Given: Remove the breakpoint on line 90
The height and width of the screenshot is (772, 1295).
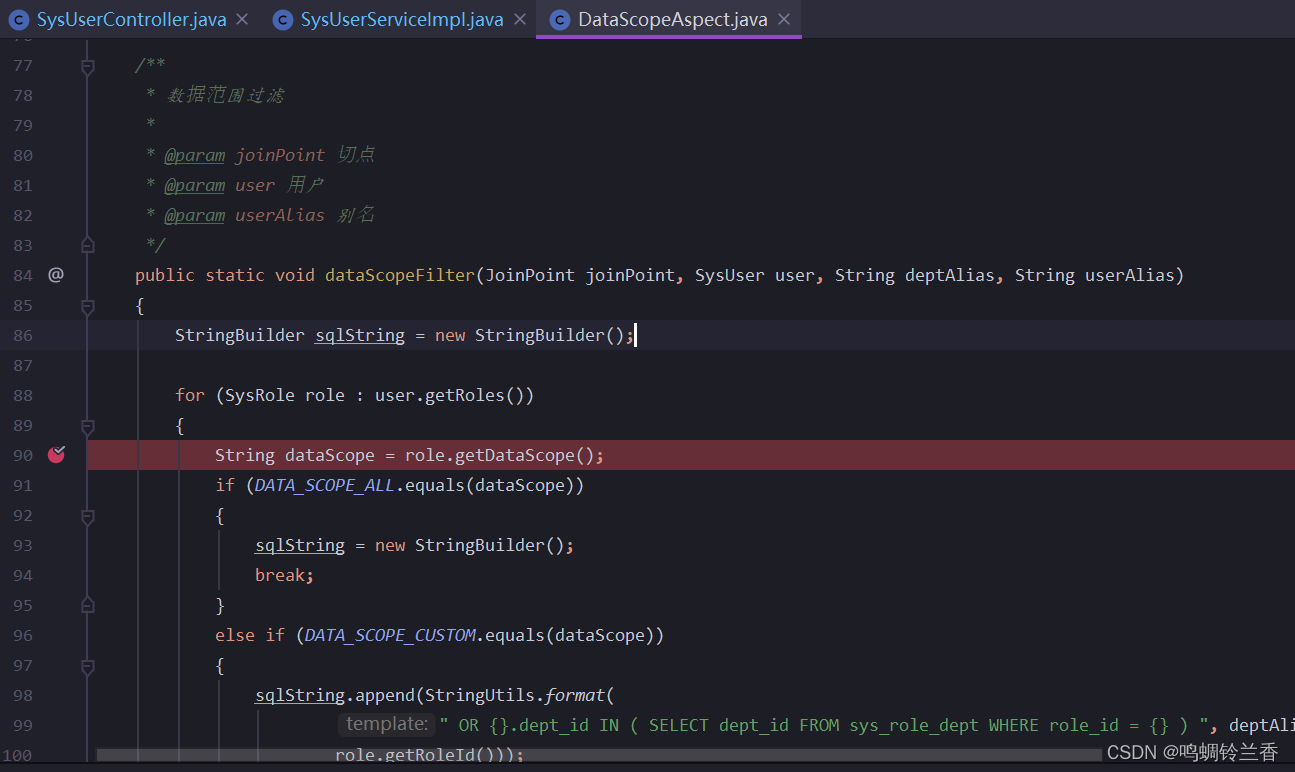Looking at the screenshot, I should click(x=56, y=455).
